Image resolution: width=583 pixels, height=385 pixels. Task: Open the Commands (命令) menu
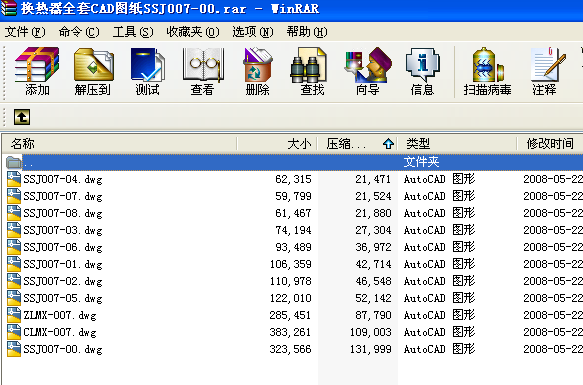click(79, 32)
